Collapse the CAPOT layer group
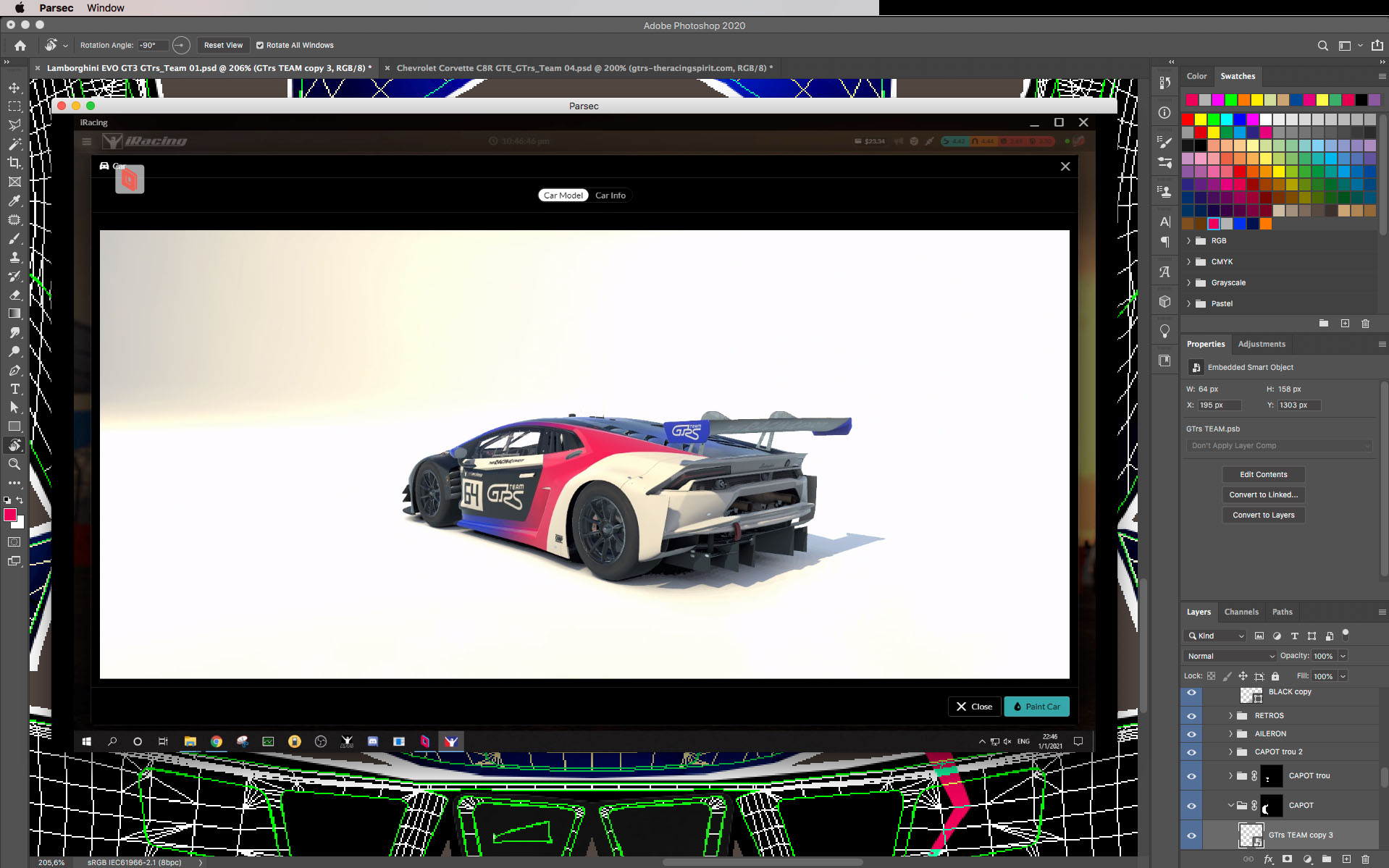 click(x=1230, y=805)
